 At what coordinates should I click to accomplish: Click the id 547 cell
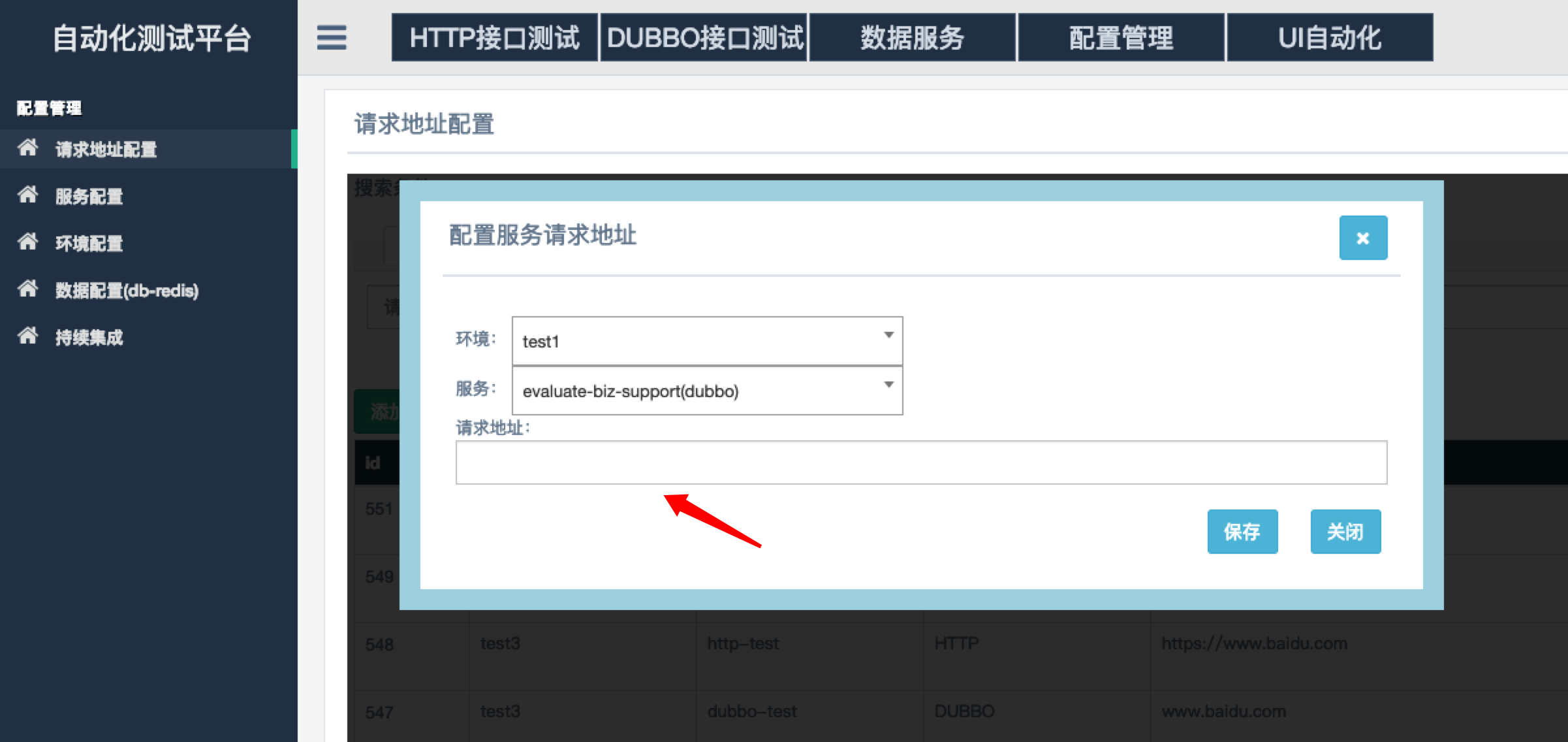coord(379,713)
